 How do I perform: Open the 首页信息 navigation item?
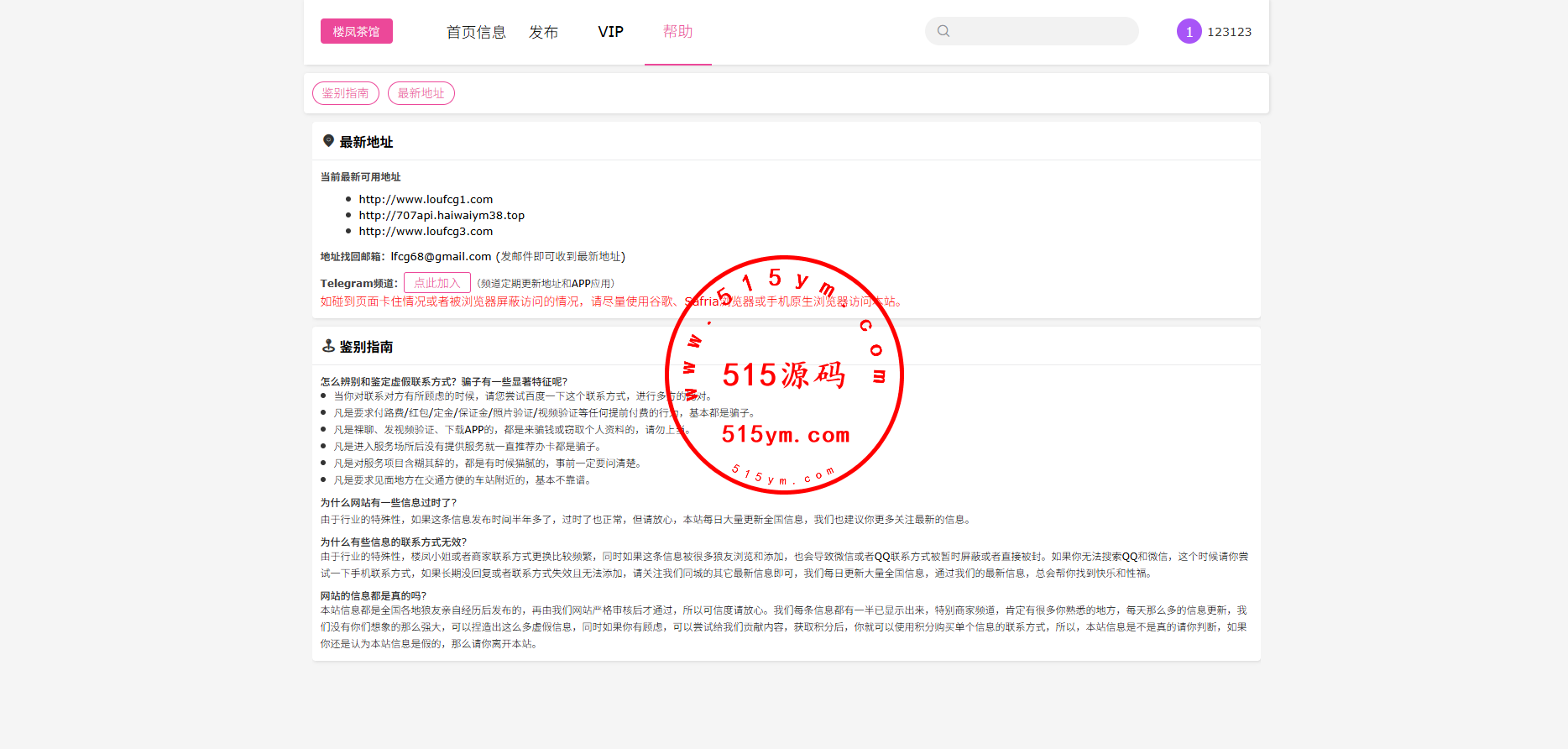[x=476, y=32]
